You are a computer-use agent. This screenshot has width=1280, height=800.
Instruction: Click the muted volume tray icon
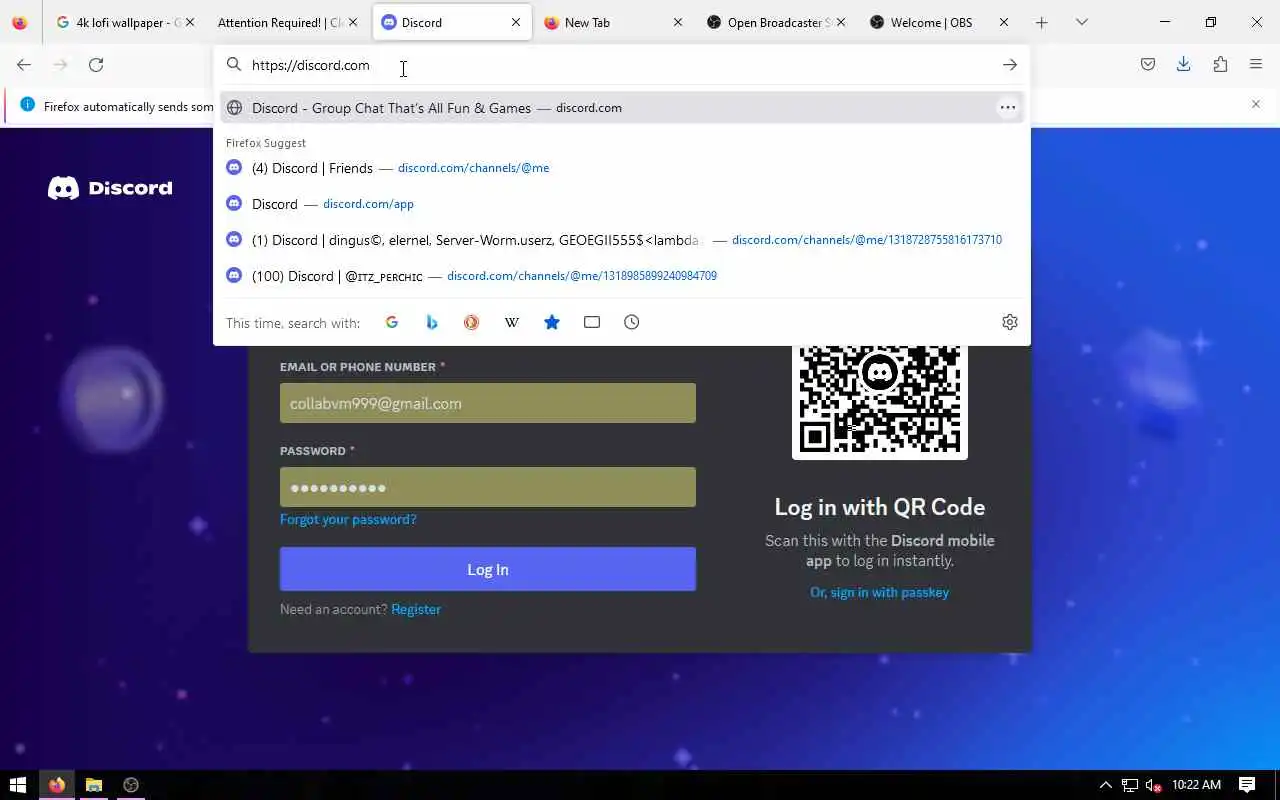pos(1153,785)
